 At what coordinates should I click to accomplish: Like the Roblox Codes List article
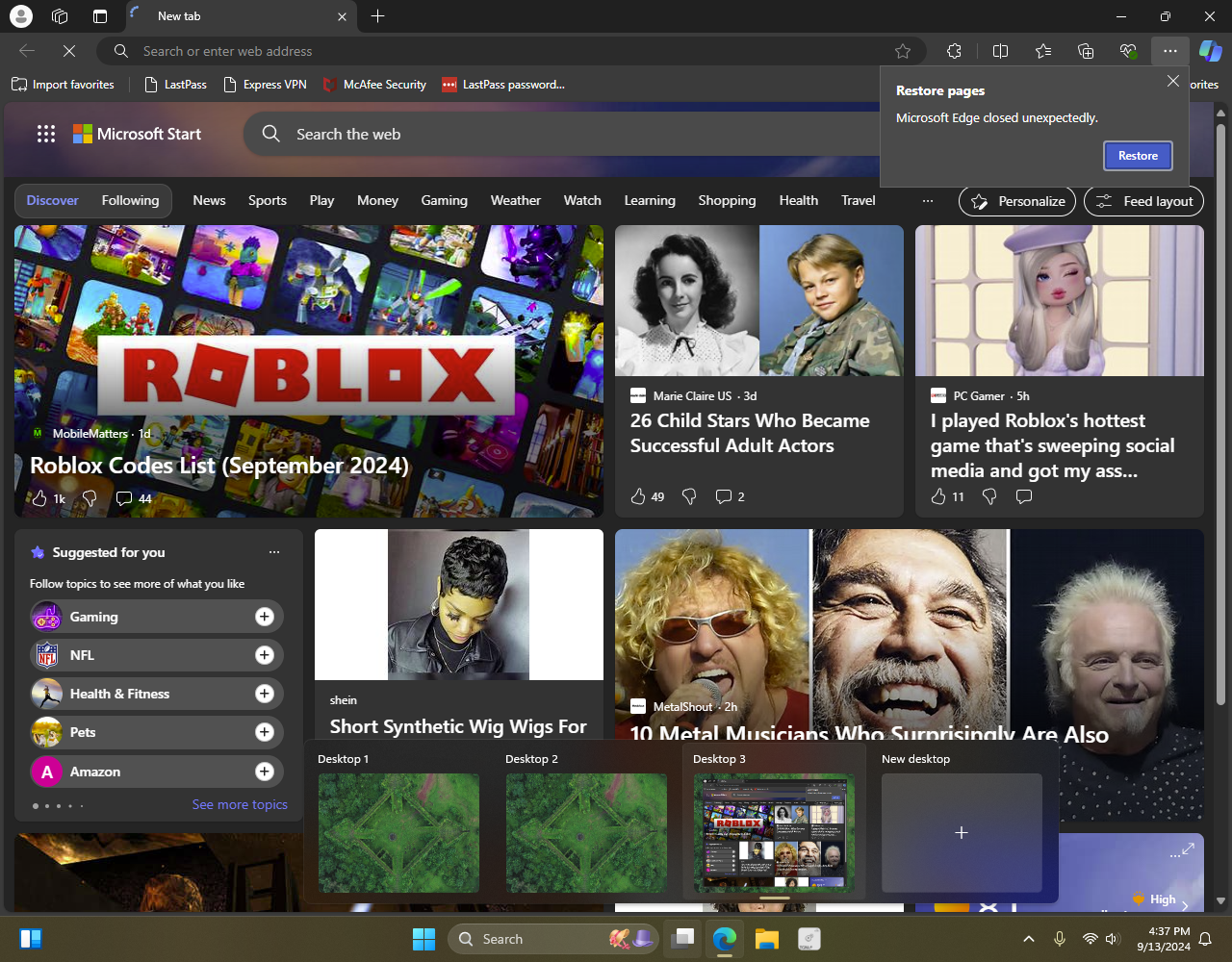coord(39,498)
